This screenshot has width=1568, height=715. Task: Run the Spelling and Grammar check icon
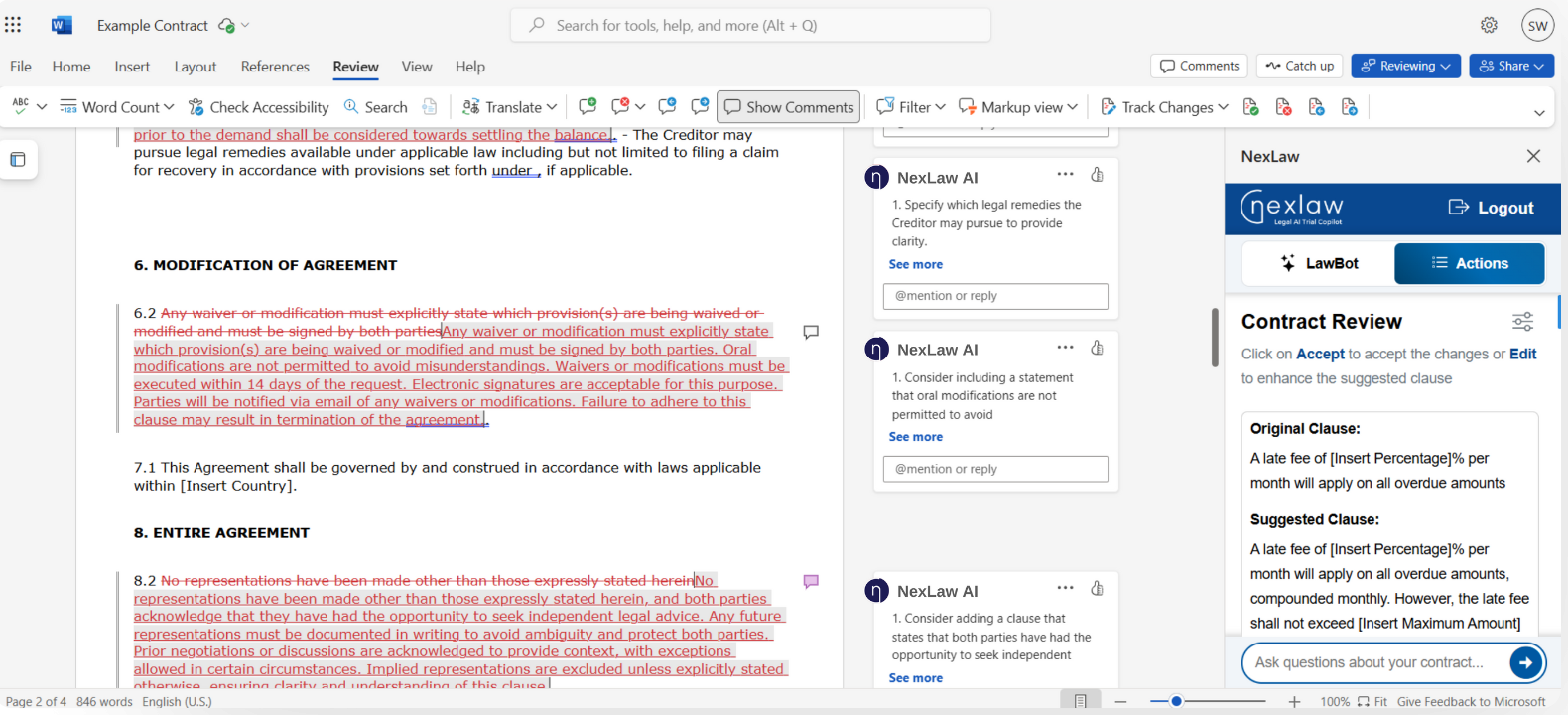[20, 106]
